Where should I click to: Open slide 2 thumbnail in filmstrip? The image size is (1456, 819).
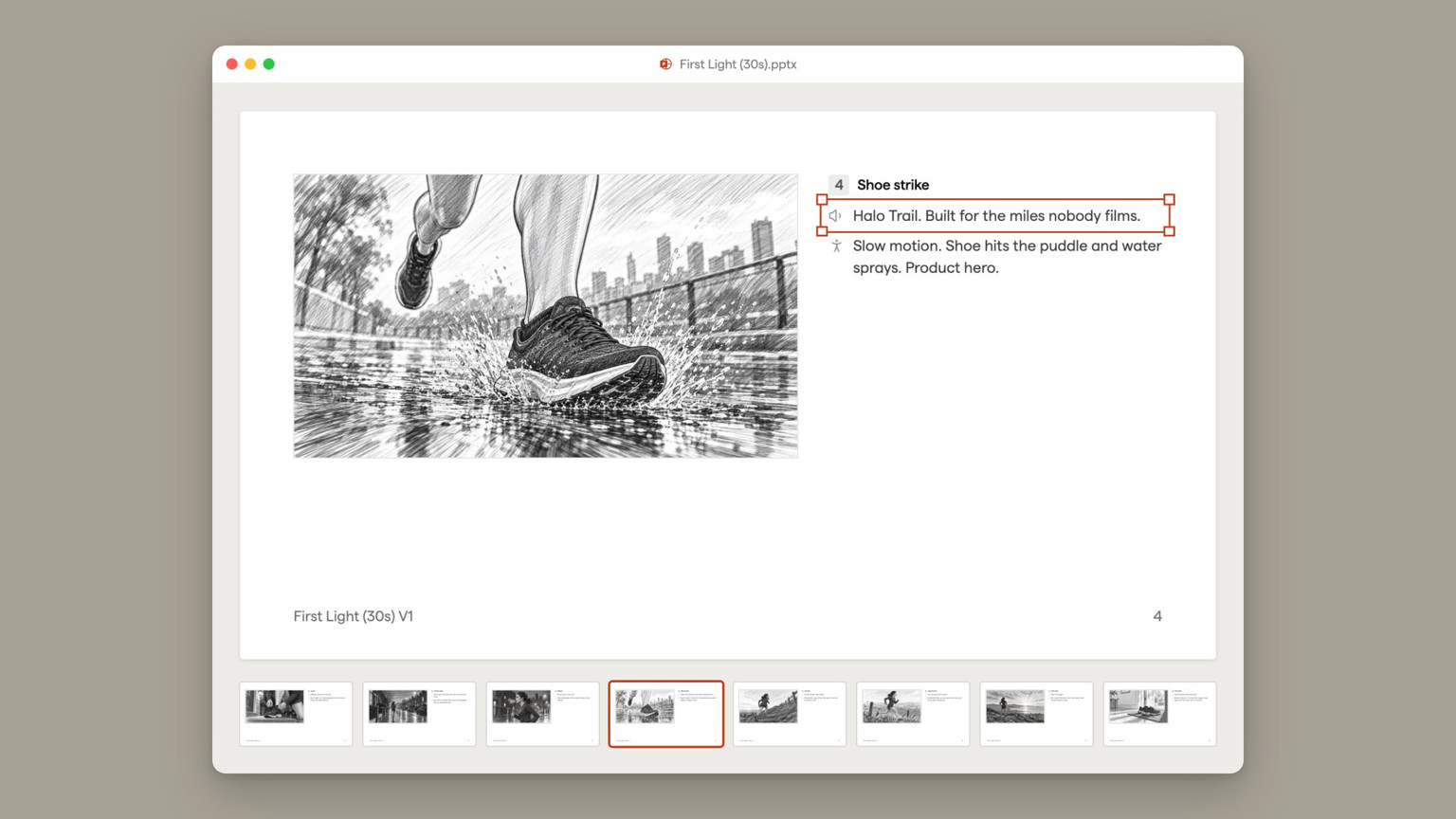pyautogui.click(x=419, y=714)
